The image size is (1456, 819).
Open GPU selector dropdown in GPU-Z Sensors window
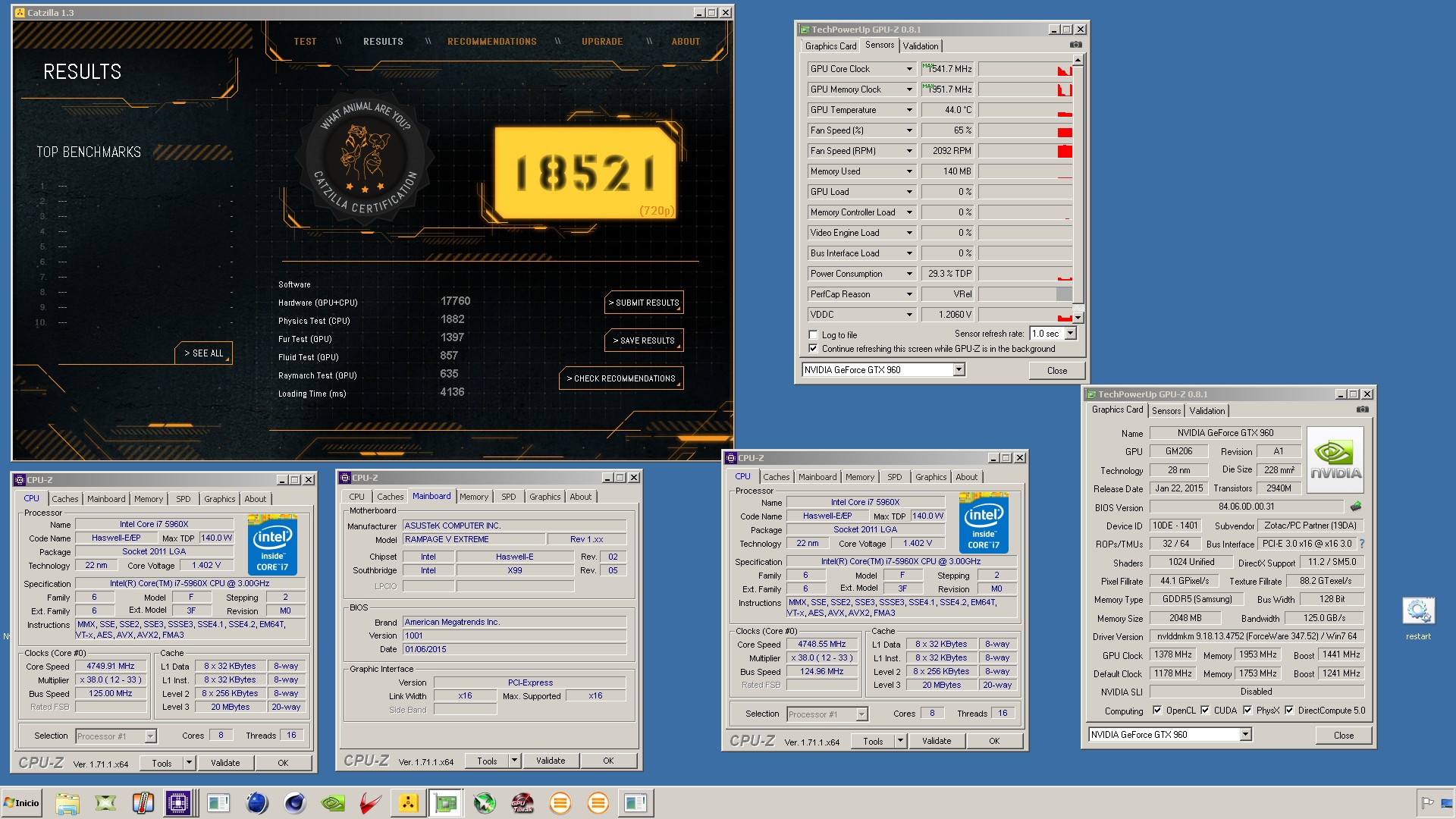(959, 370)
